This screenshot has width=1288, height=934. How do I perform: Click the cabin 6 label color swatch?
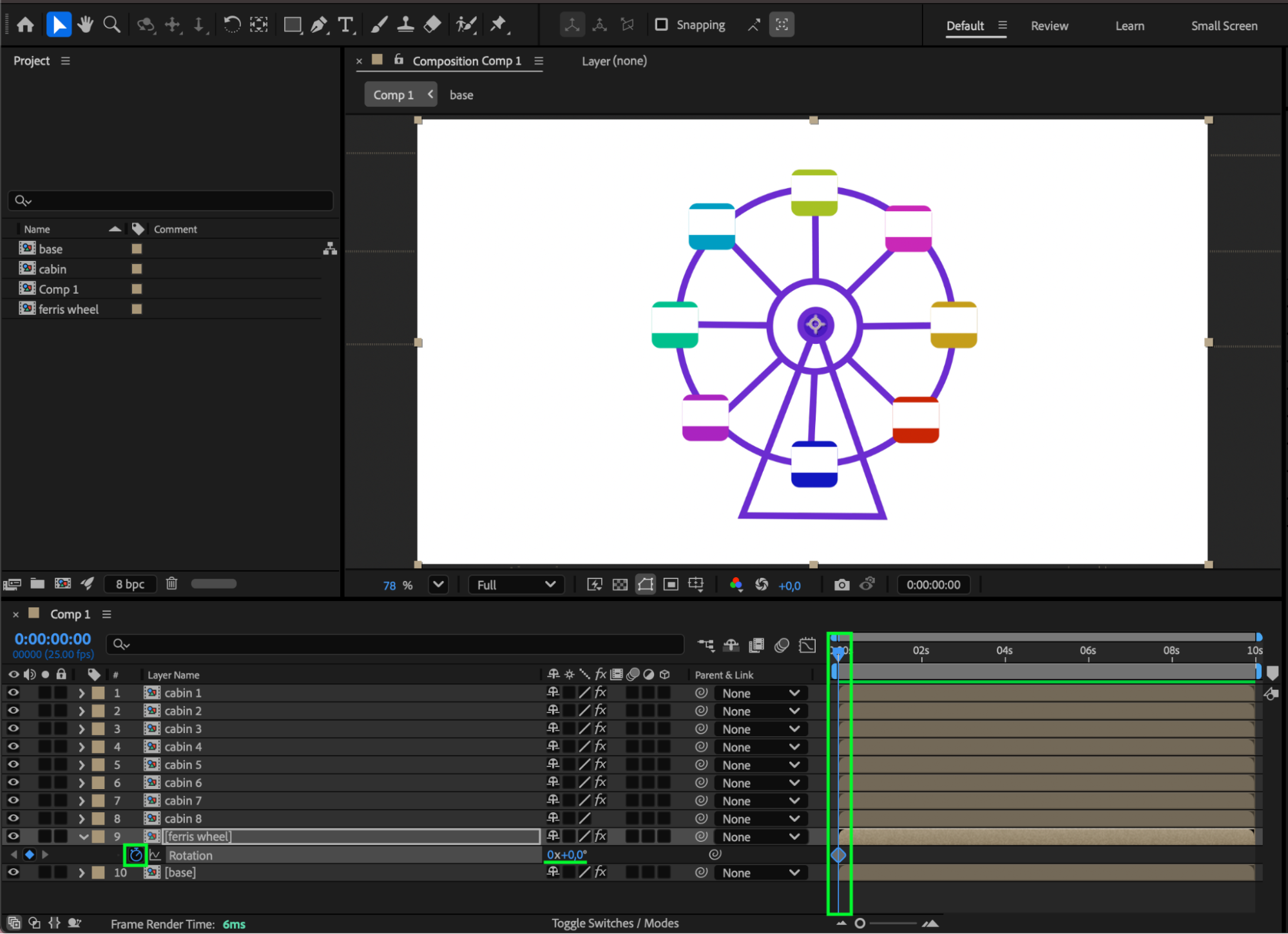(98, 783)
